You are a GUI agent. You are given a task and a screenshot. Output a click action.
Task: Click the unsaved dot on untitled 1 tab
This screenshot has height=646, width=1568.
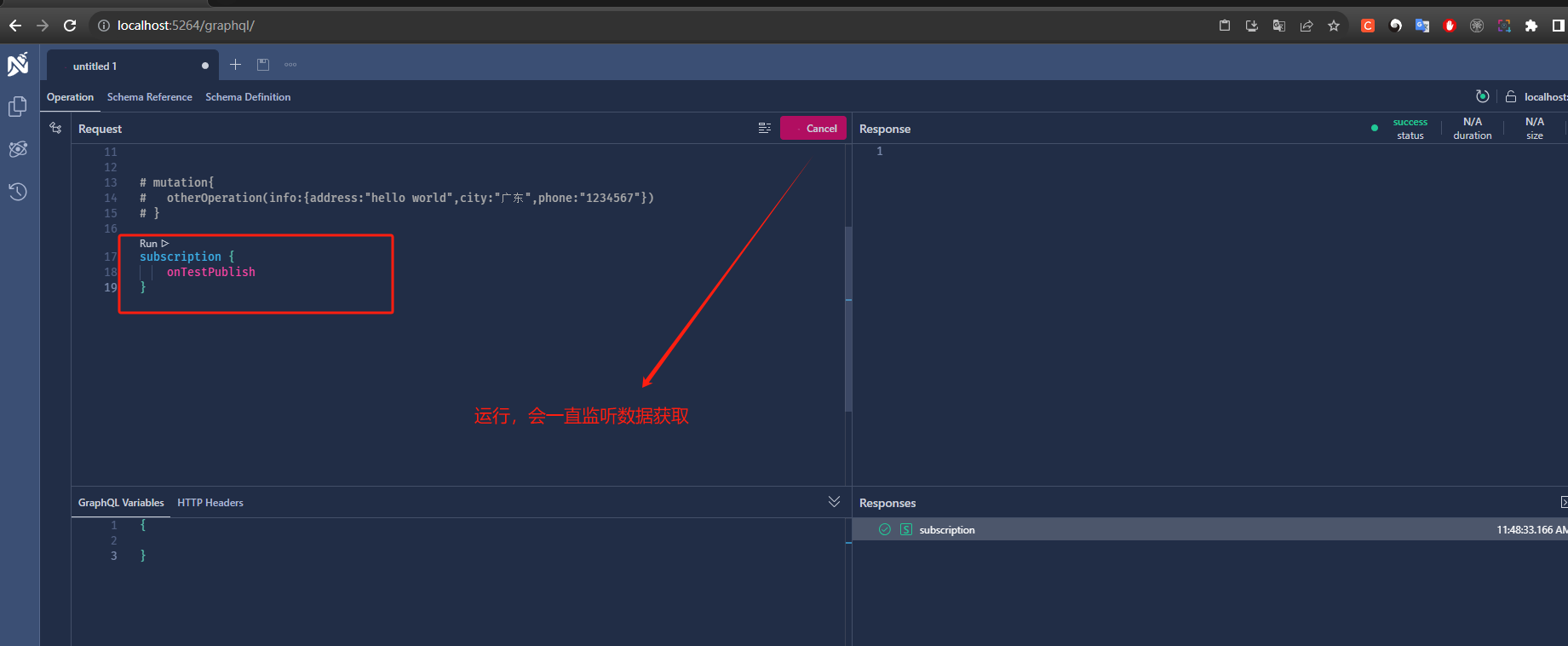pos(205,66)
